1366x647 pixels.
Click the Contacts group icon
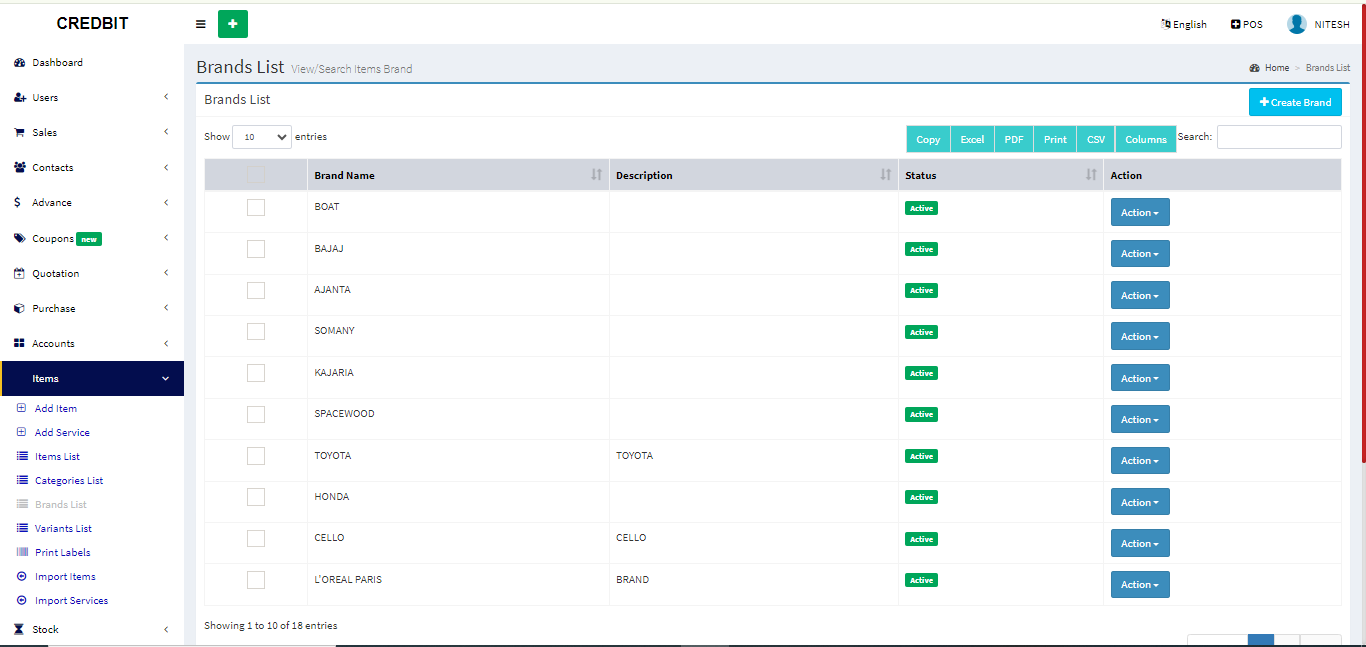pyautogui.click(x=19, y=167)
